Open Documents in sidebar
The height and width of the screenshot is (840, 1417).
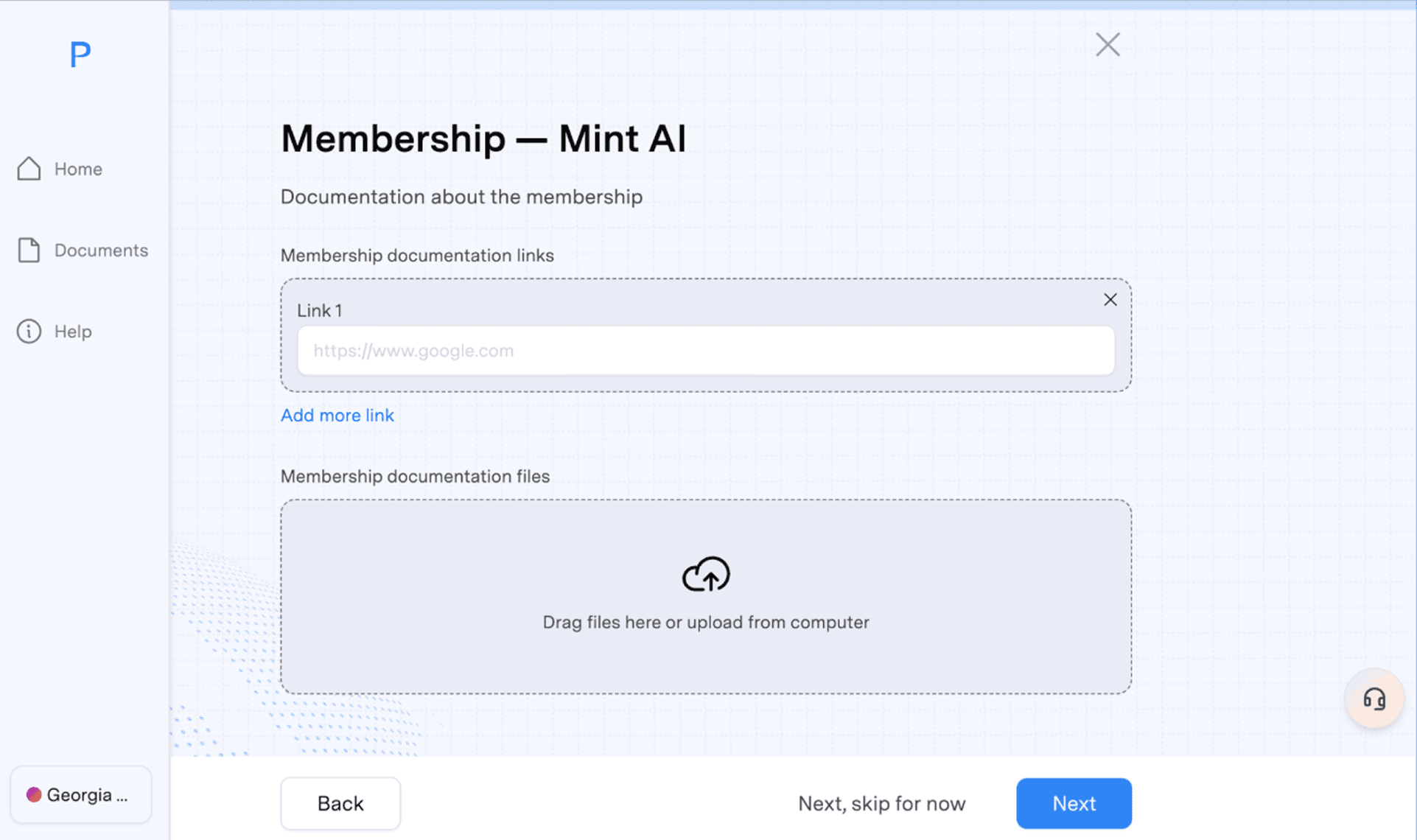click(101, 251)
